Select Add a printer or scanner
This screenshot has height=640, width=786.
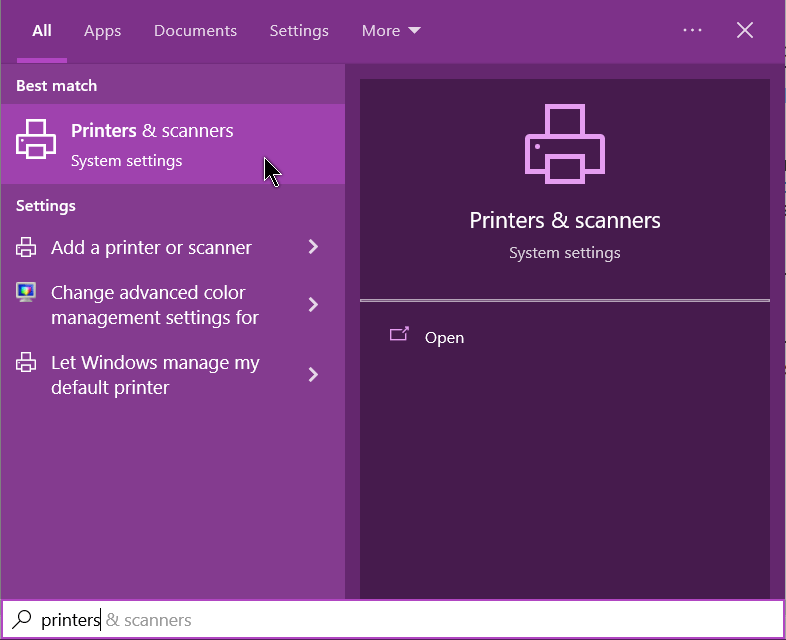pyautogui.click(x=151, y=247)
